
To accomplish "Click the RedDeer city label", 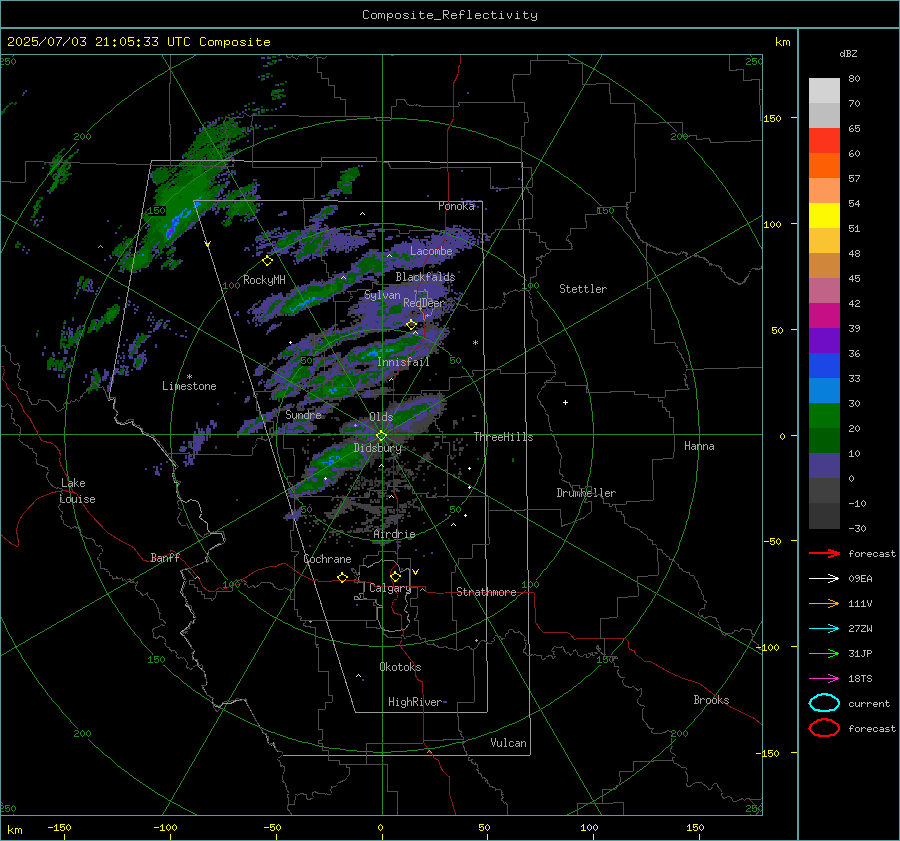I will 424,303.
